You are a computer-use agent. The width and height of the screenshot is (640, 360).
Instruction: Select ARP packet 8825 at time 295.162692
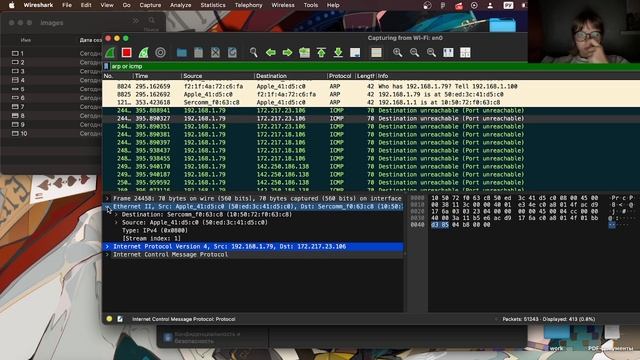pos(371,94)
